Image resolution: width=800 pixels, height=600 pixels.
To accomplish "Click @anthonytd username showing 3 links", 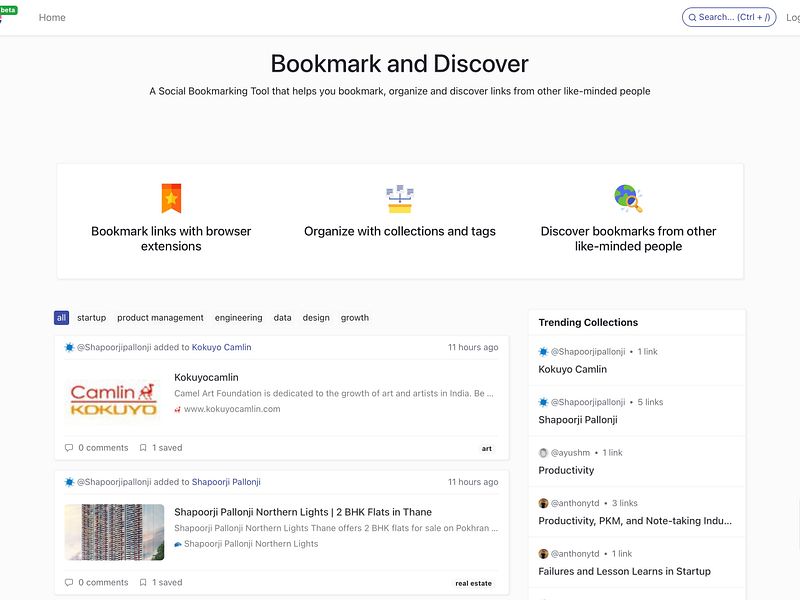I will click(x=574, y=503).
